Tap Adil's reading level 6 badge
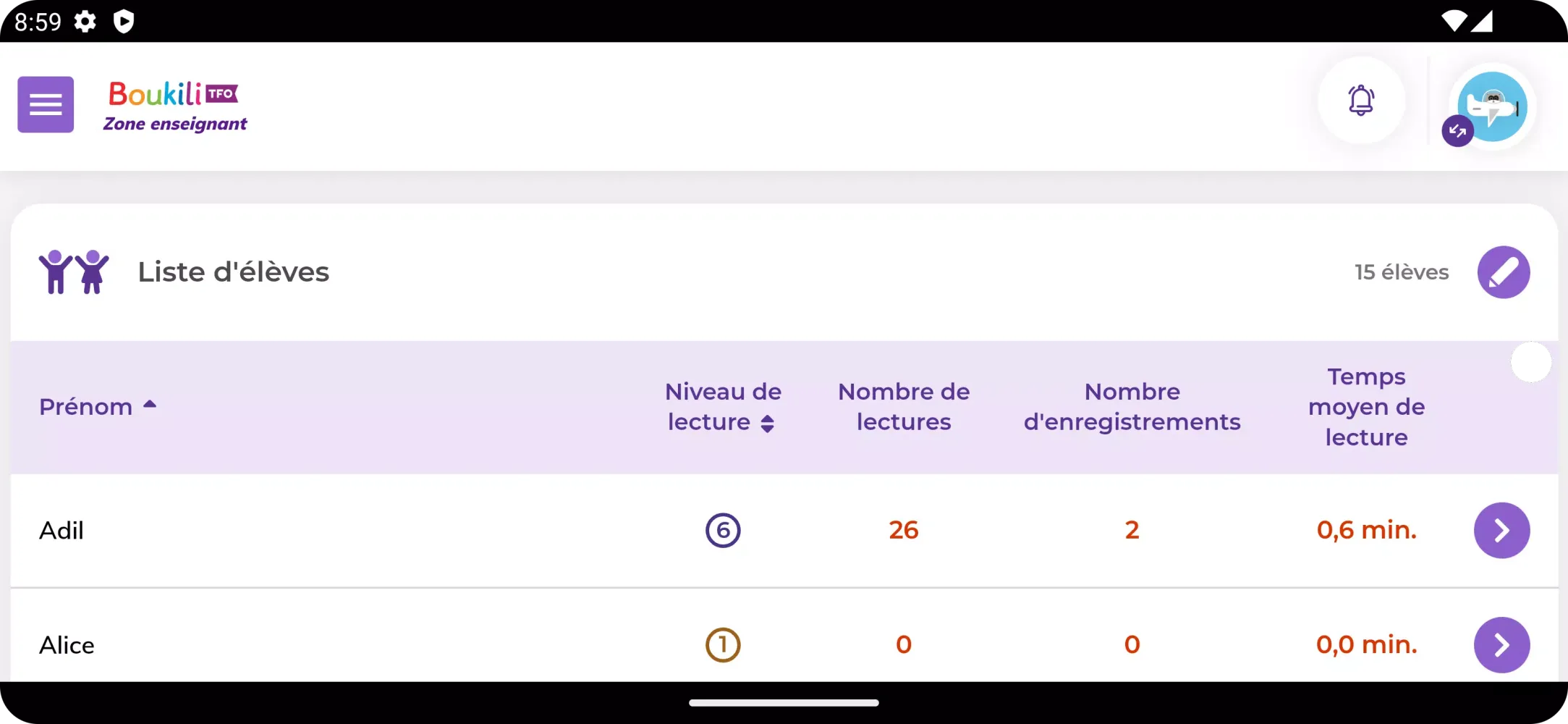The height and width of the screenshot is (724, 1568). click(723, 531)
